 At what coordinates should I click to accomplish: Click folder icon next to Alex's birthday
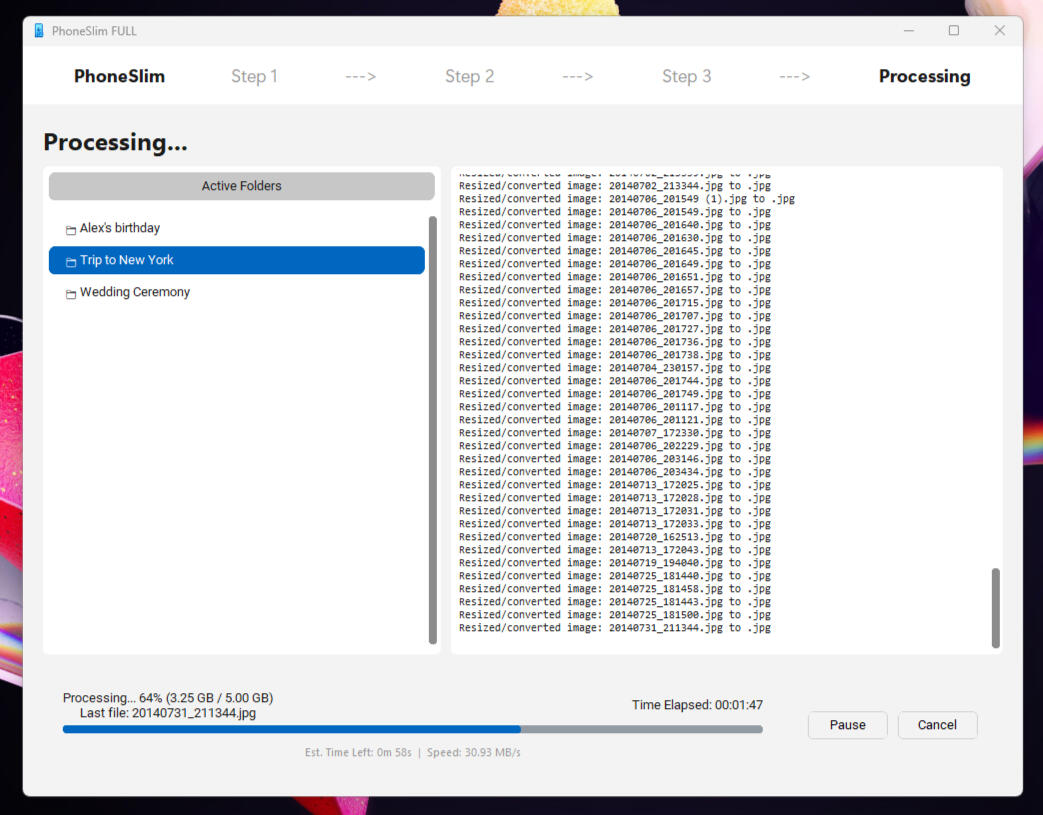click(x=71, y=230)
